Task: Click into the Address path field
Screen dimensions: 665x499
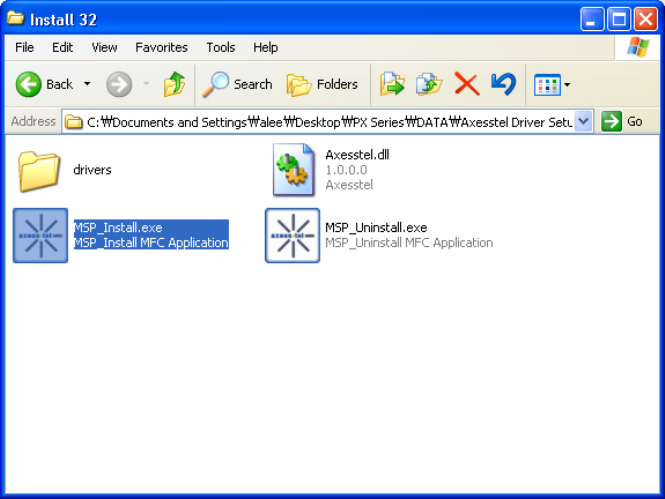Action: pyautogui.click(x=329, y=123)
